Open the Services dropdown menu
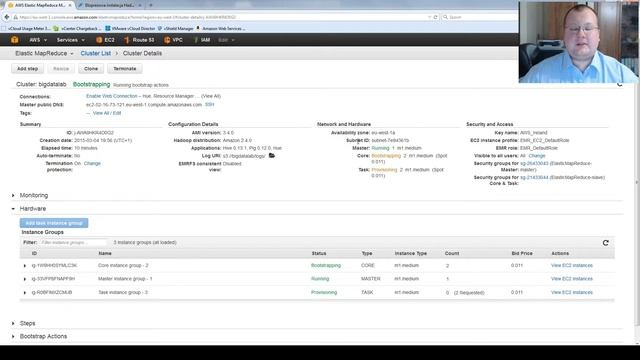The width and height of the screenshot is (640, 360). (71, 40)
